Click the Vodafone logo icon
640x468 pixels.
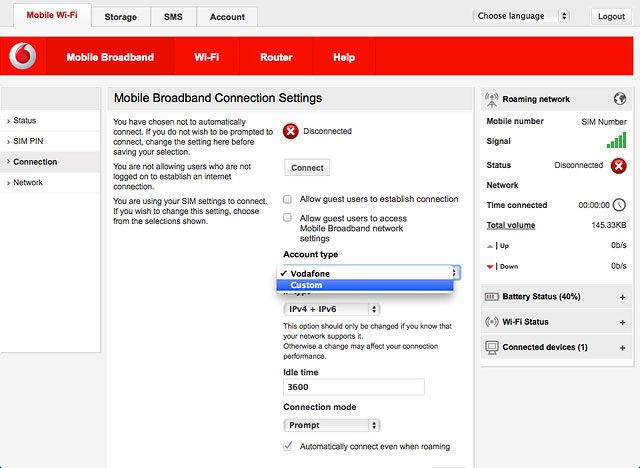pos(23,56)
